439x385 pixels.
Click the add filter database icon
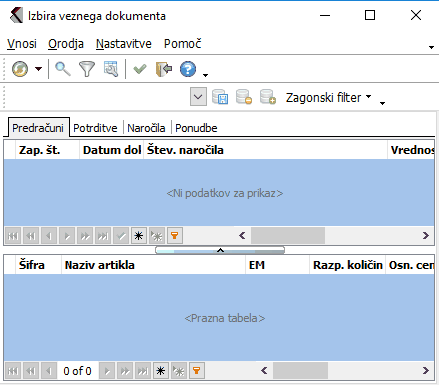268,97
